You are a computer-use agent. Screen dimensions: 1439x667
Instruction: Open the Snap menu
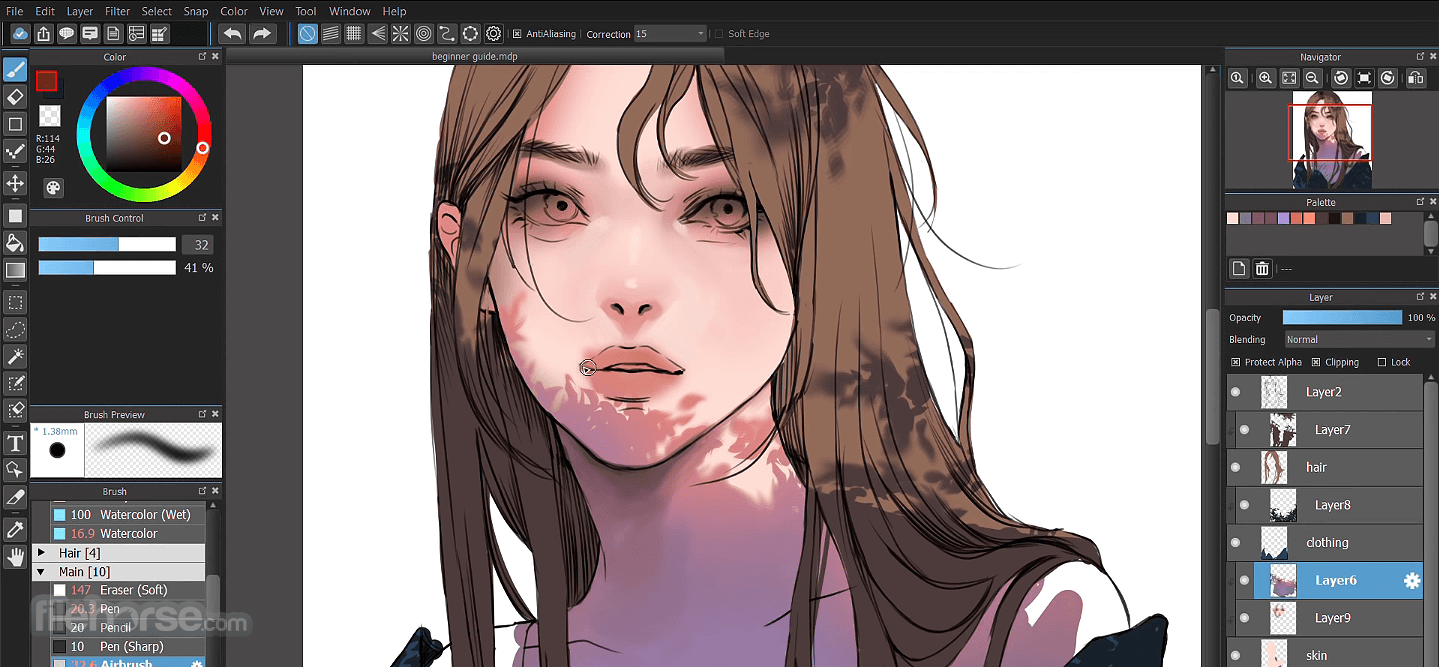196,11
